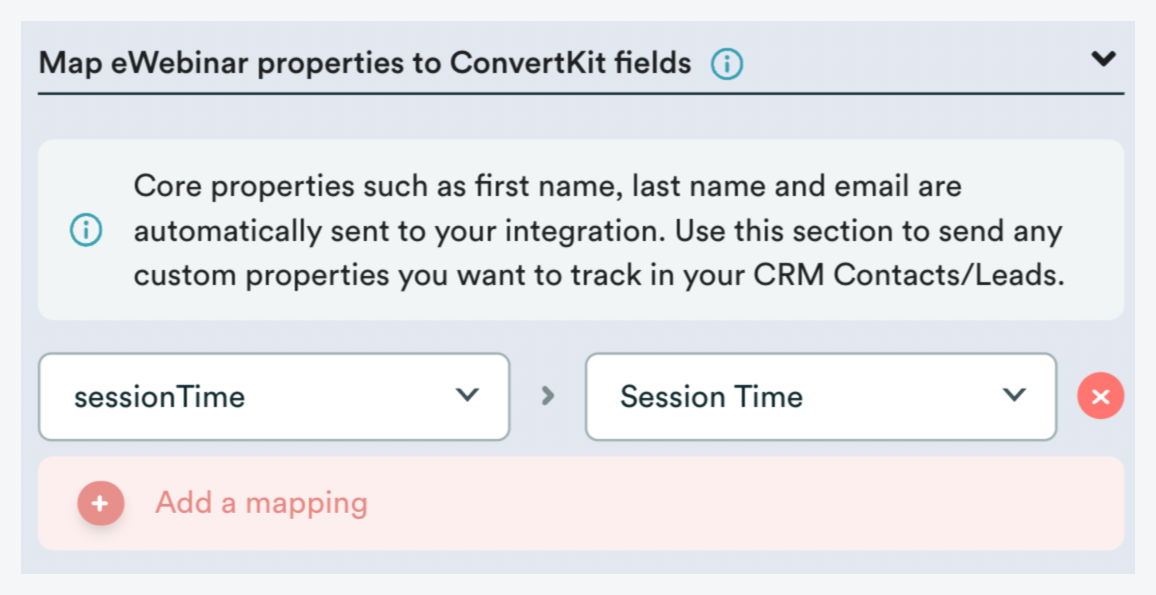Collapse the Map eWebinar properties section

point(1103,60)
